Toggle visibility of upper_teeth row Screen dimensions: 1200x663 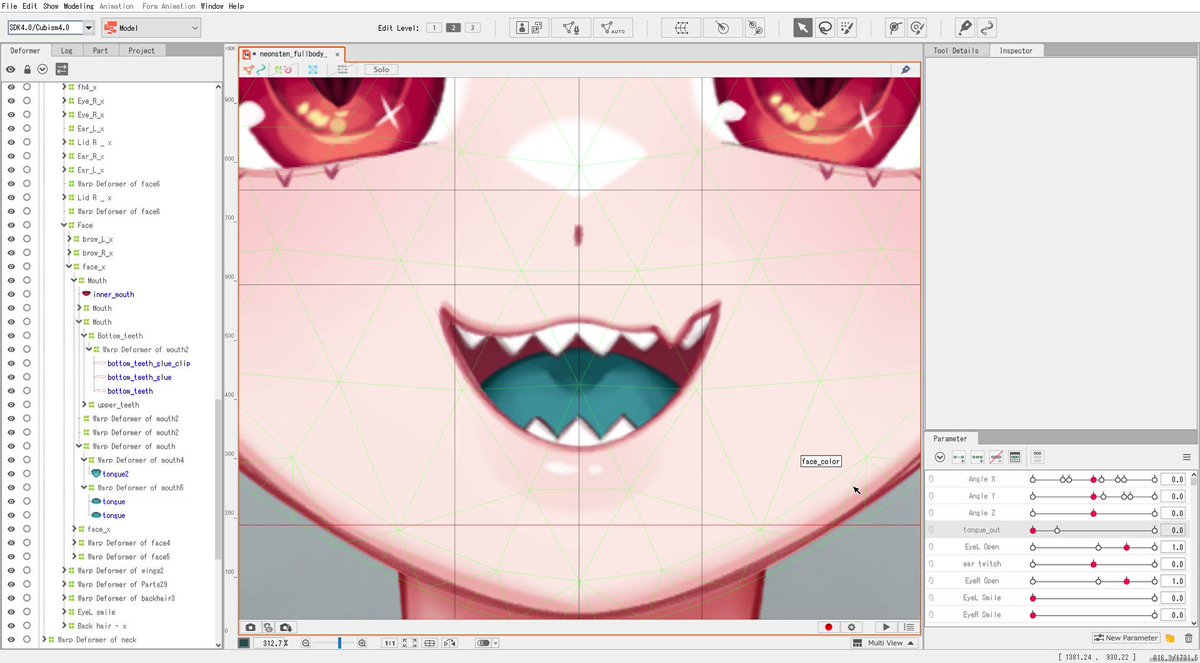11,405
